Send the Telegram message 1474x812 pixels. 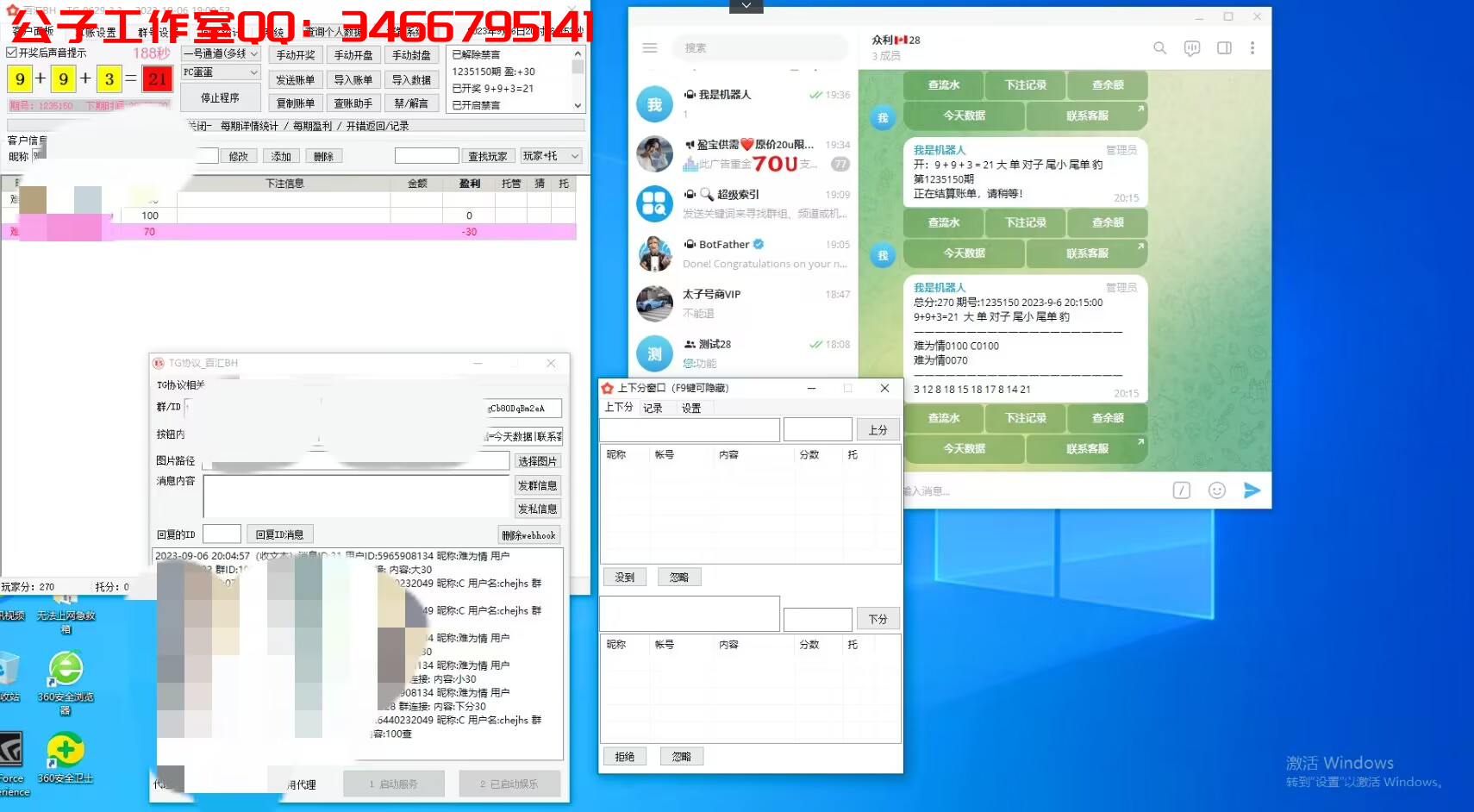(x=1252, y=490)
